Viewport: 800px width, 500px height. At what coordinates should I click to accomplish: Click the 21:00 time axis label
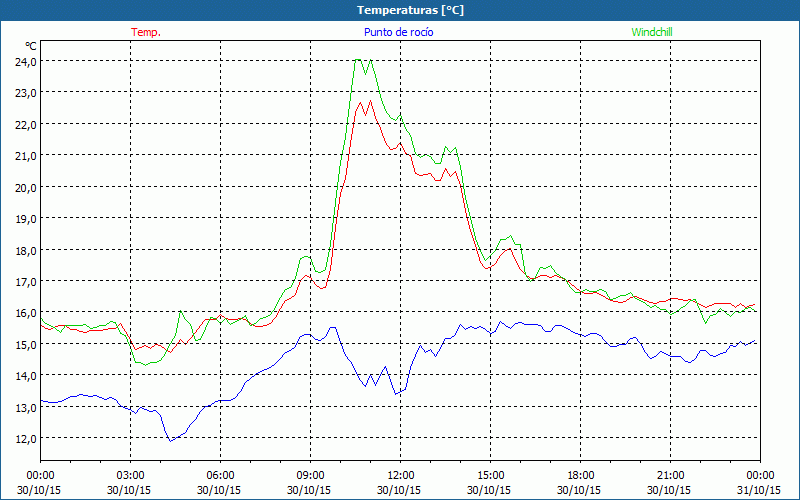[x=670, y=476]
